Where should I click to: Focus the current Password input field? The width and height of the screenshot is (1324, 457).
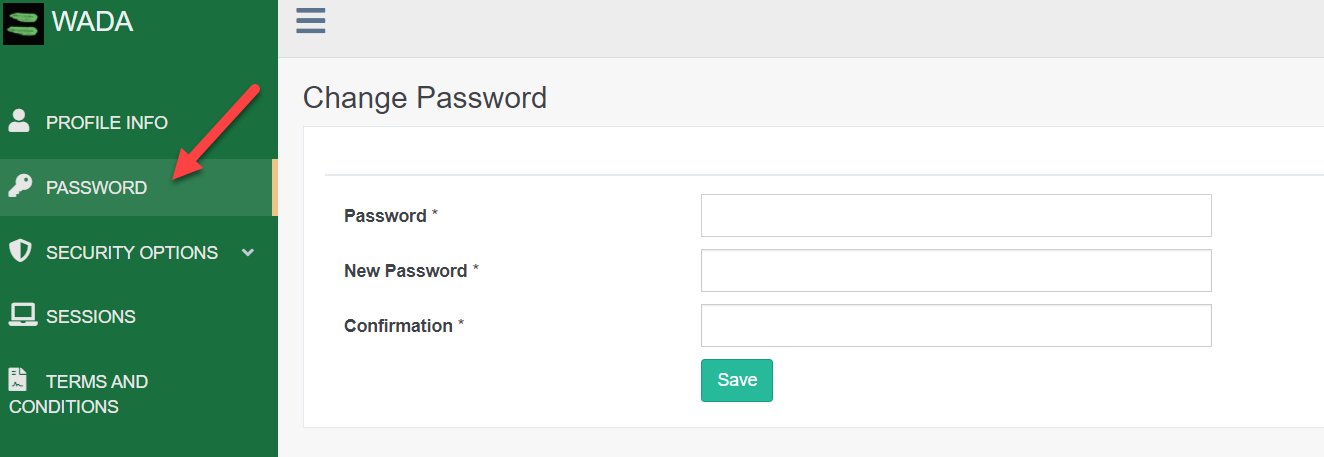(x=956, y=215)
